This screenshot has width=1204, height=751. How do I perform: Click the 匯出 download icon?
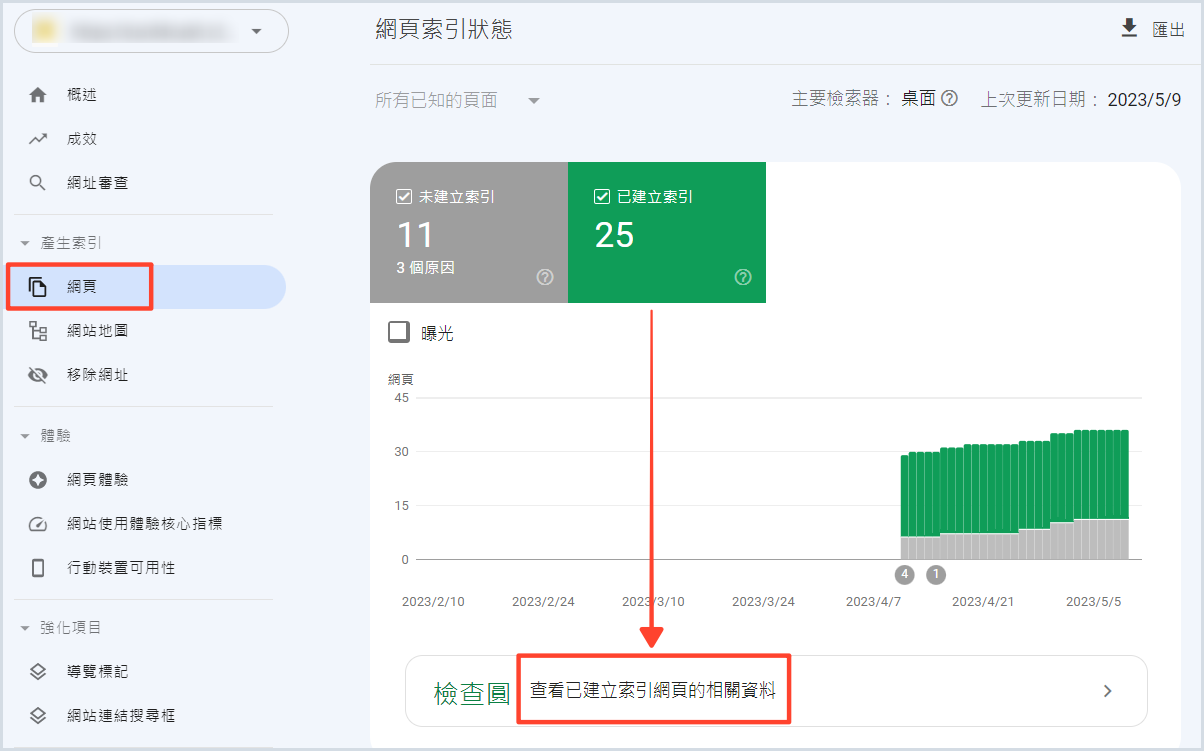1129,29
